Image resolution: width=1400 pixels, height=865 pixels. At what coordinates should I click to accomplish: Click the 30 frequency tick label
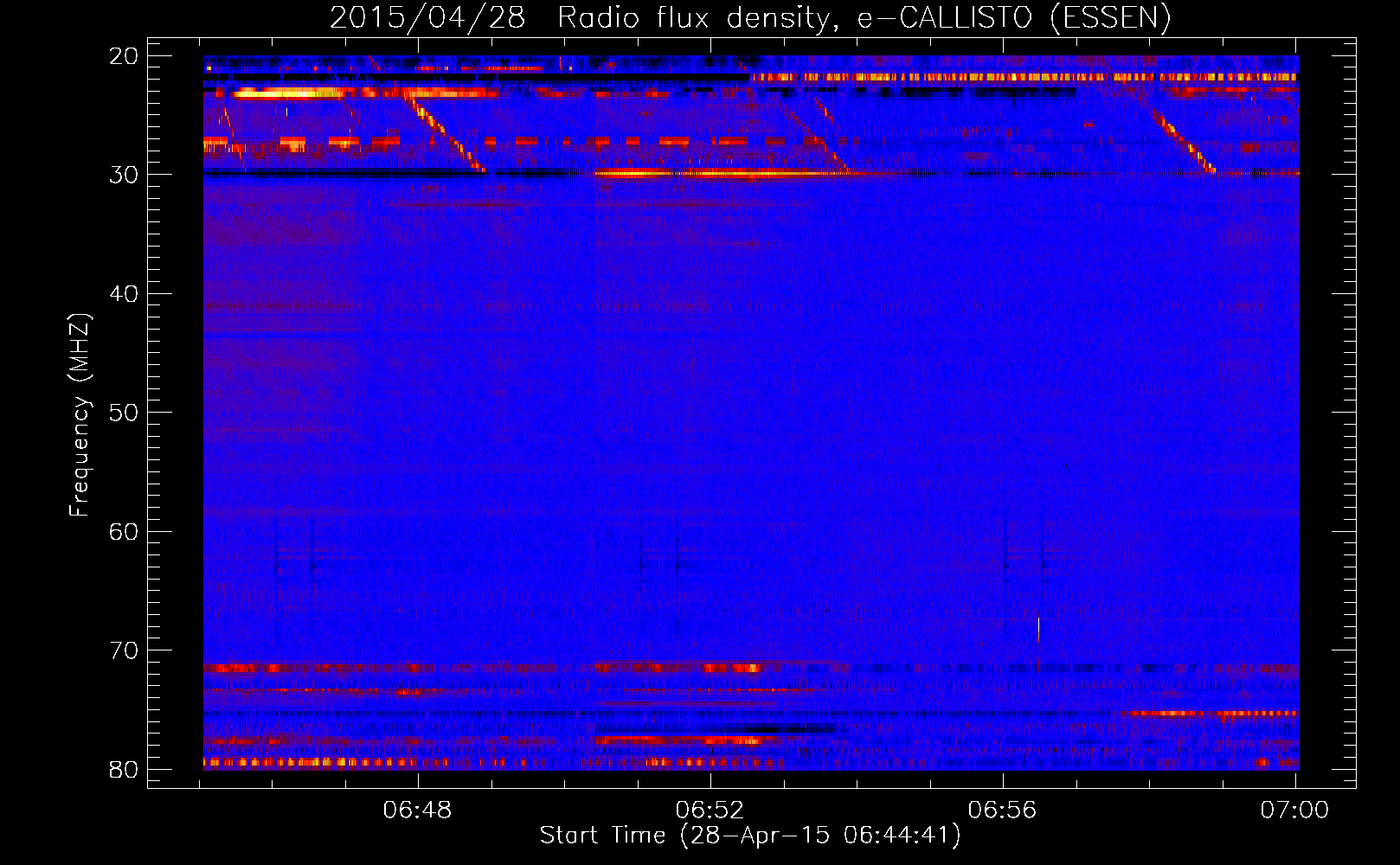[x=124, y=175]
